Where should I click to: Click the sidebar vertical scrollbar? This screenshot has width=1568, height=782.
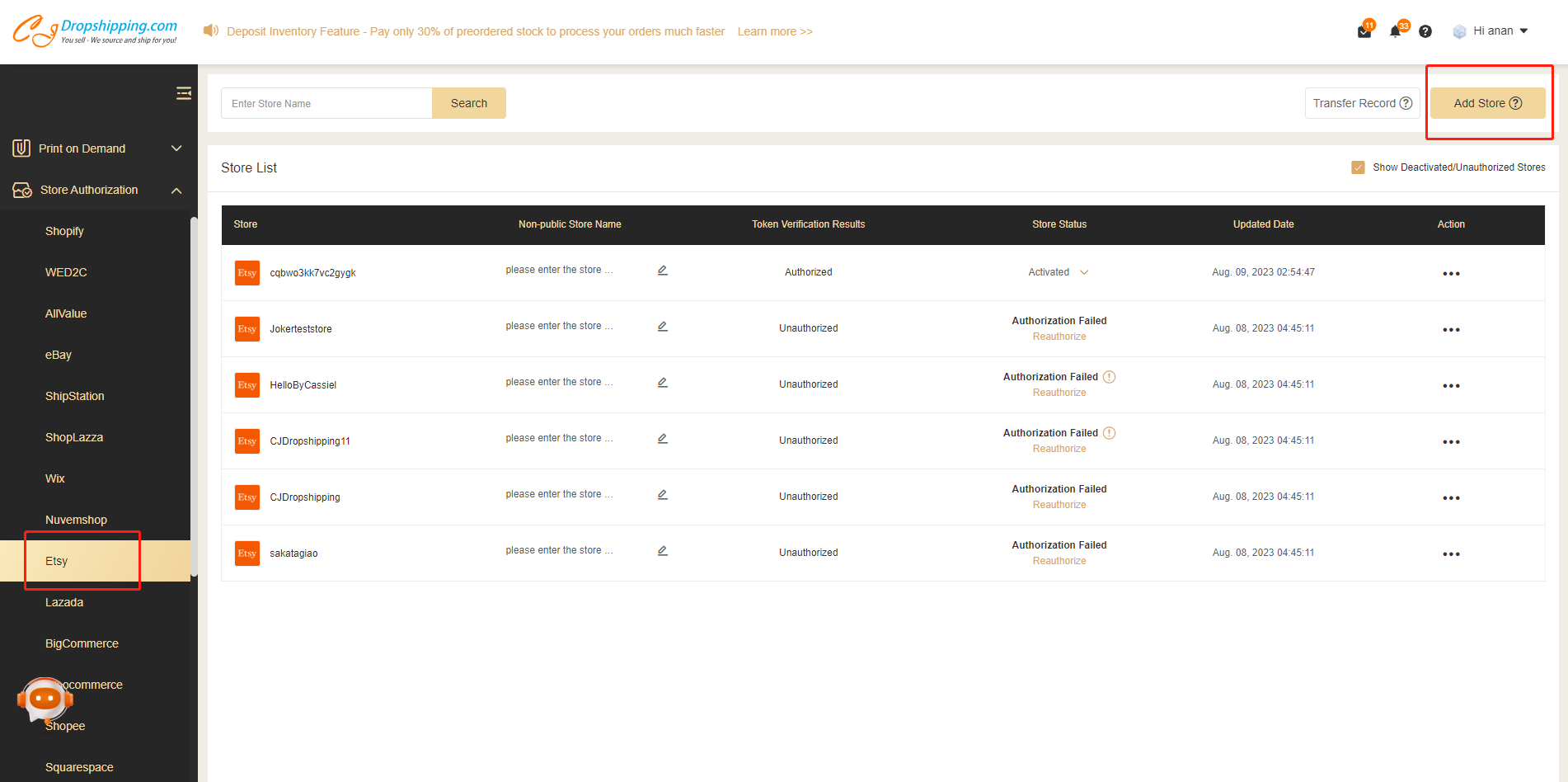click(194, 396)
